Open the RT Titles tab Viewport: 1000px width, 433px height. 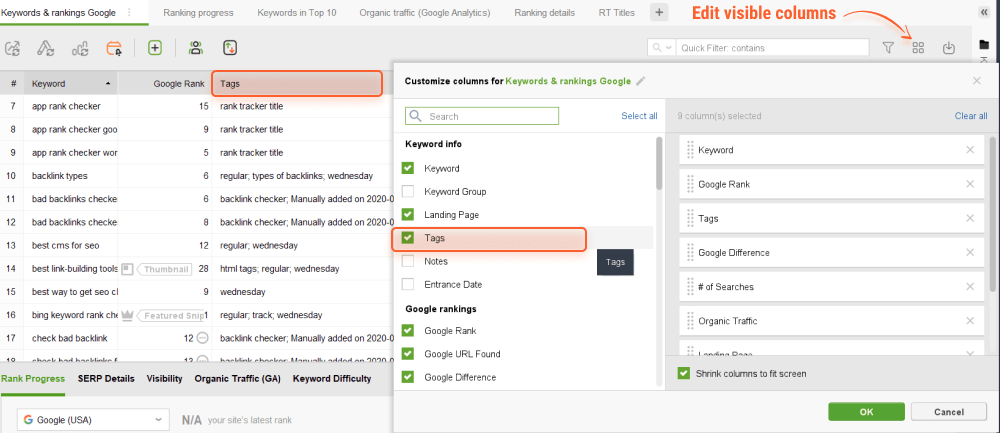click(x=617, y=12)
